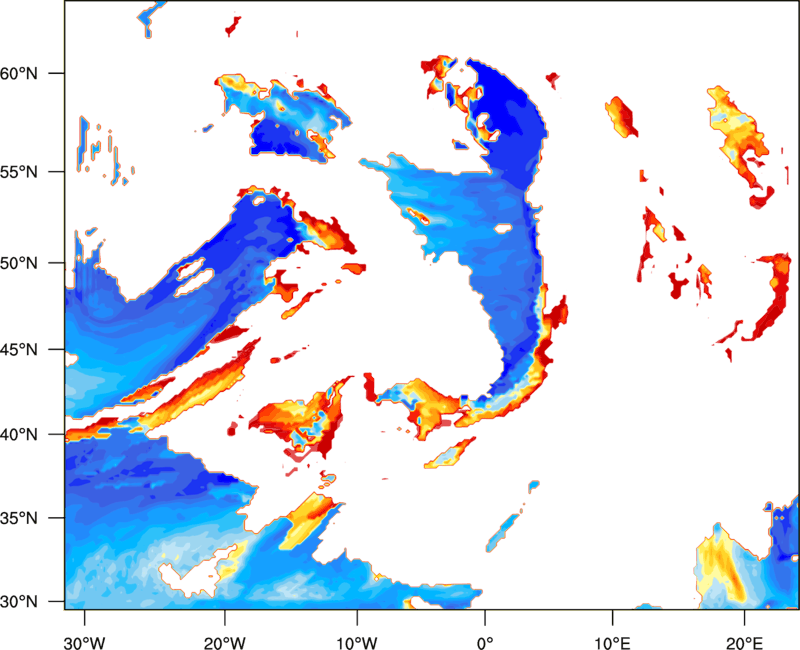Click the 35°N latitude label
This screenshot has width=800, height=650.
19,518
